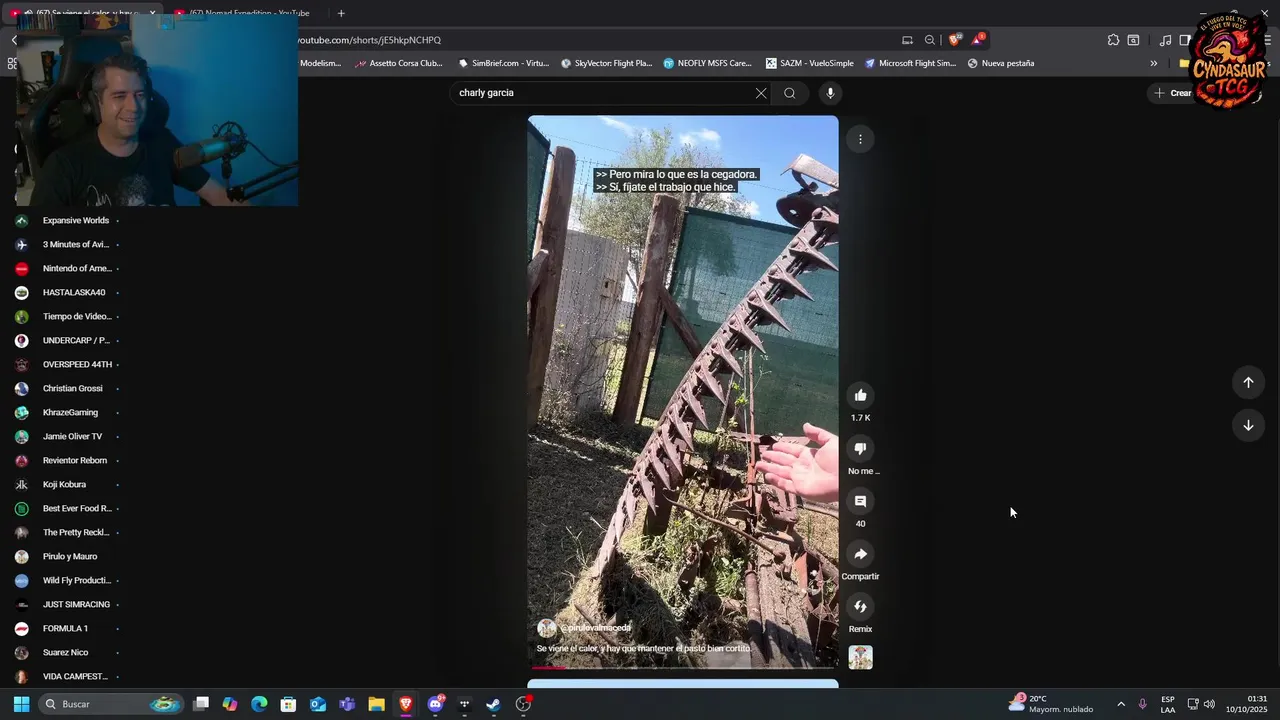Click the zoom magnifier in address bar
This screenshot has width=1280, height=720.
(930, 40)
